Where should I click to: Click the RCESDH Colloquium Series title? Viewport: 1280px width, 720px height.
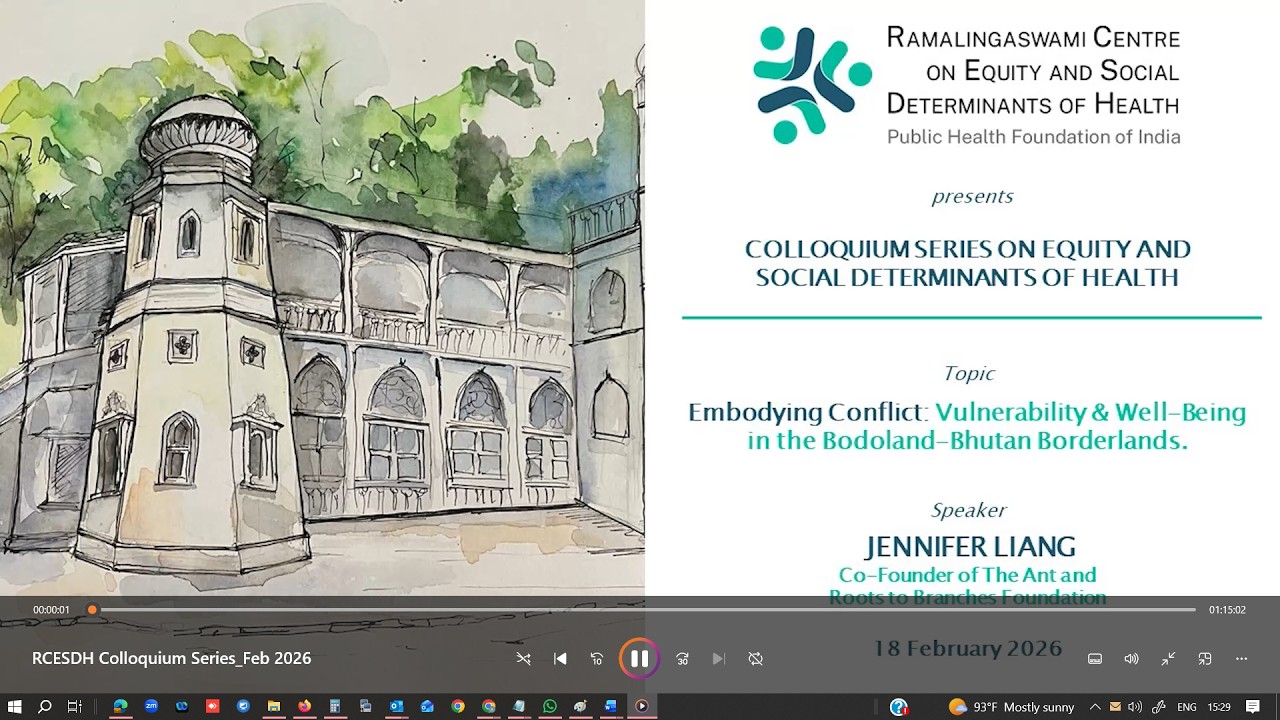pyautogui.click(x=171, y=658)
